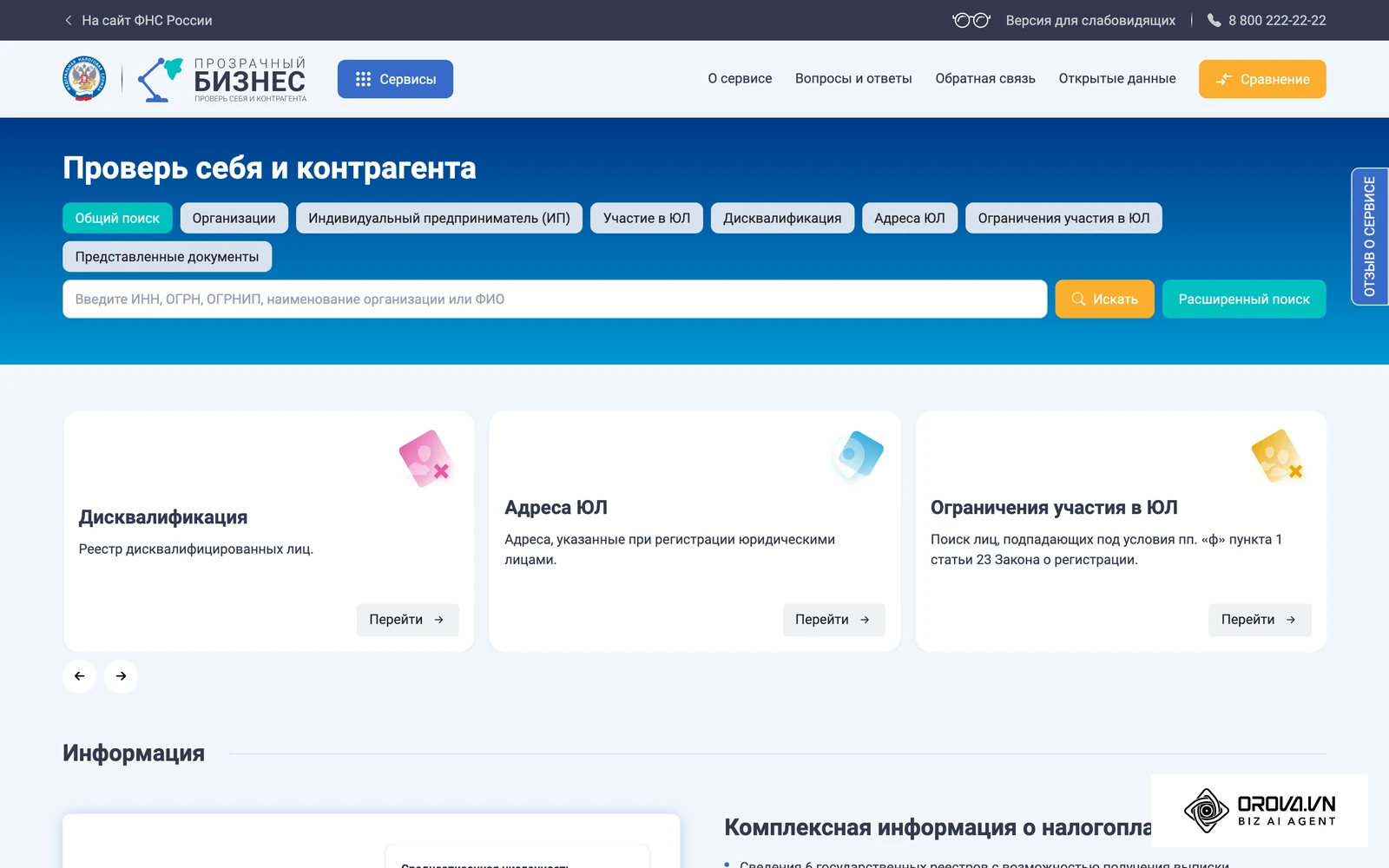This screenshot has height=868, width=1389.
Task: Go to Вопросы и ответы
Action: point(853,78)
